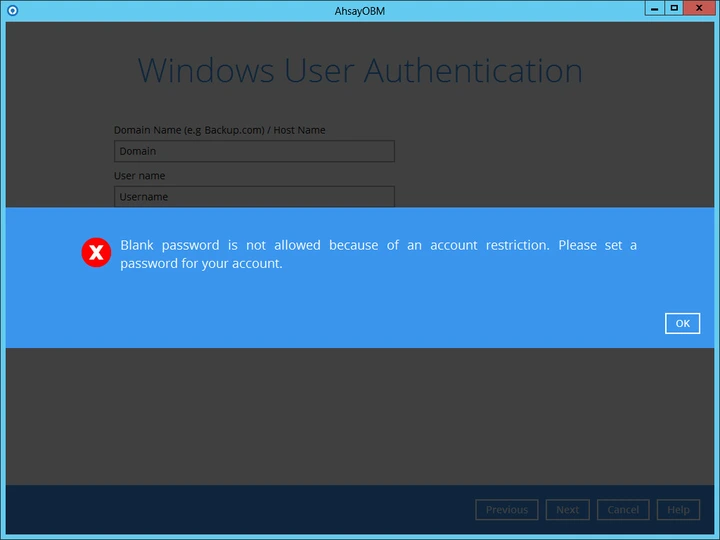
Task: Maximize the AhsayOBM window
Action: click(674, 7)
